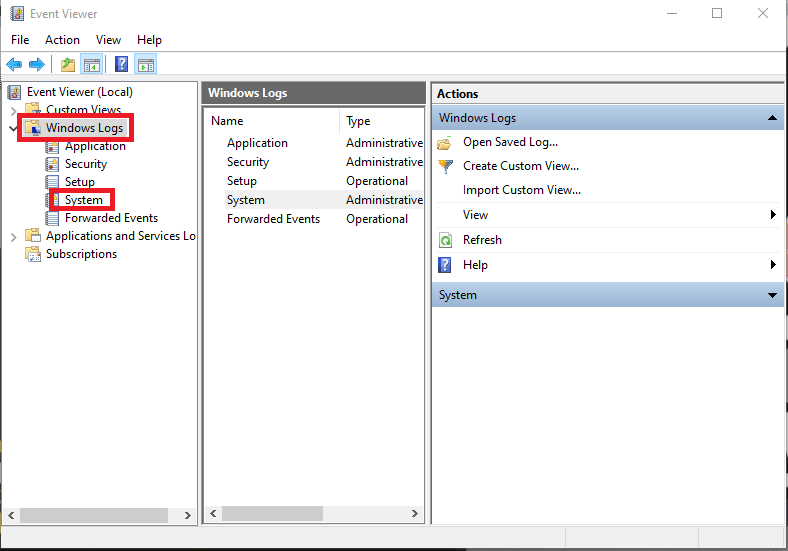Collapse the Windows Logs actions section

(772, 118)
